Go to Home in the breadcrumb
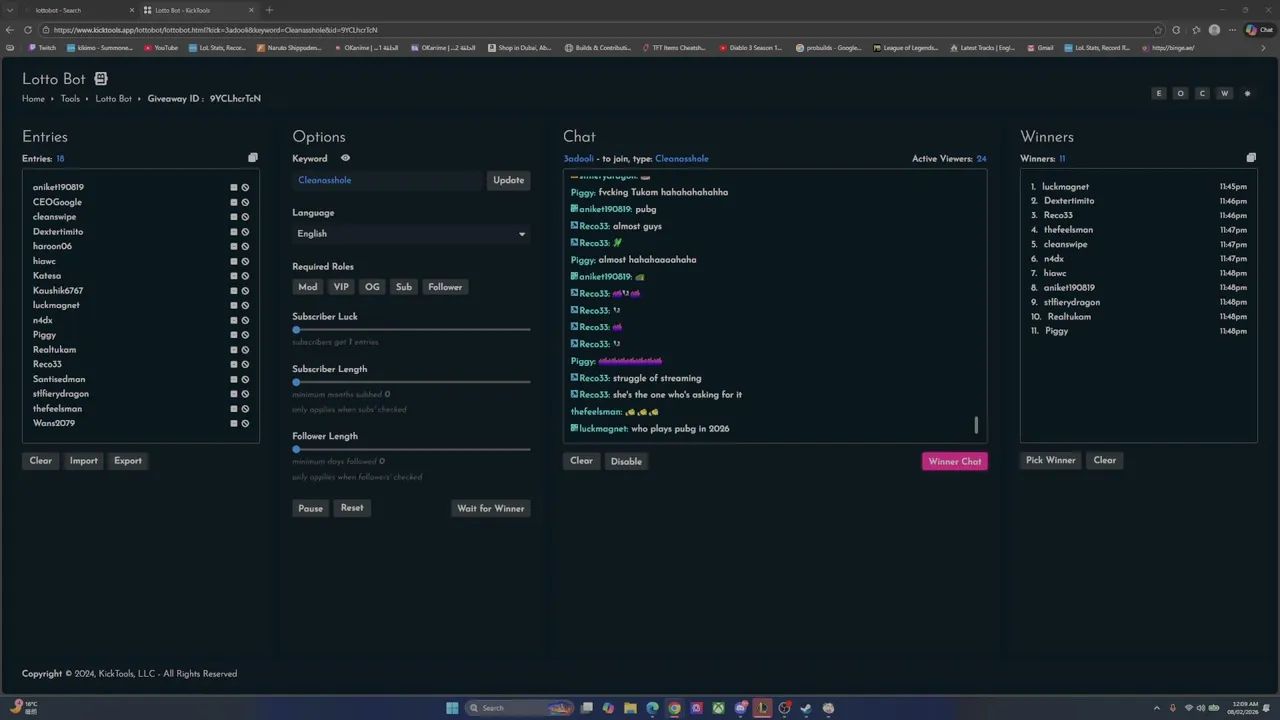 pyautogui.click(x=33, y=99)
